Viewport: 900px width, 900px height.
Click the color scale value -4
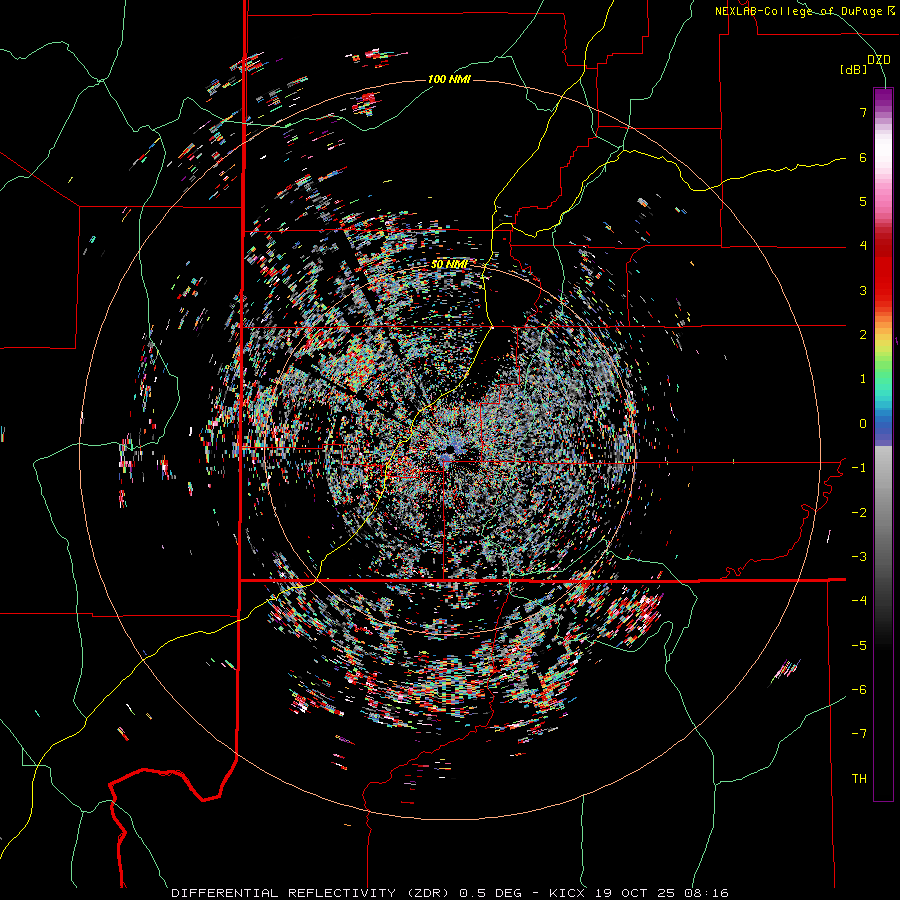click(x=859, y=601)
